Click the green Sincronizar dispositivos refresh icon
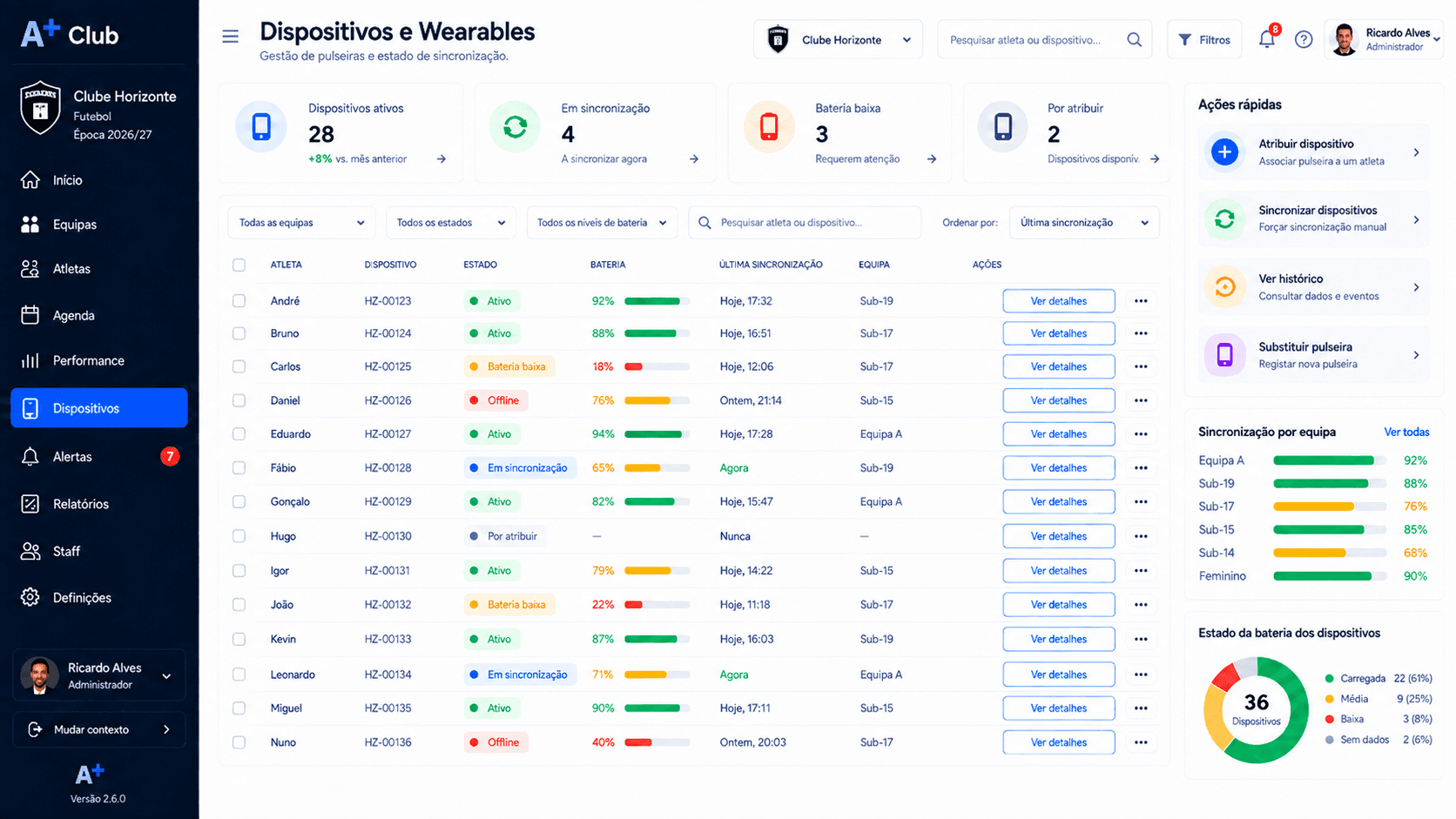Screen dimensions: 1456x819 click(1224, 218)
